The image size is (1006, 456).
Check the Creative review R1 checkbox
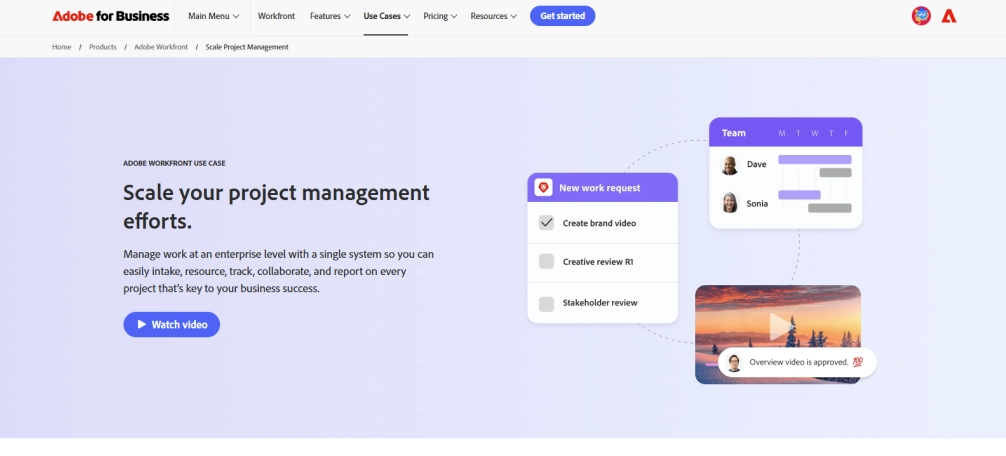(x=546, y=262)
